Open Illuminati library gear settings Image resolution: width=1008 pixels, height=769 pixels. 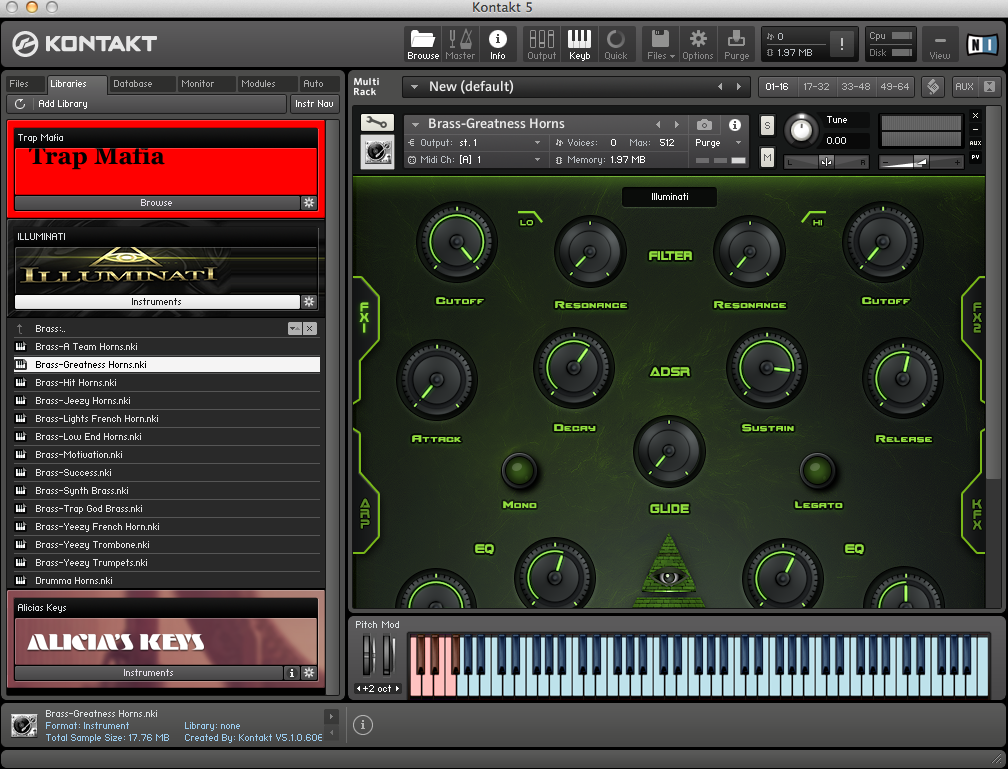[x=309, y=302]
